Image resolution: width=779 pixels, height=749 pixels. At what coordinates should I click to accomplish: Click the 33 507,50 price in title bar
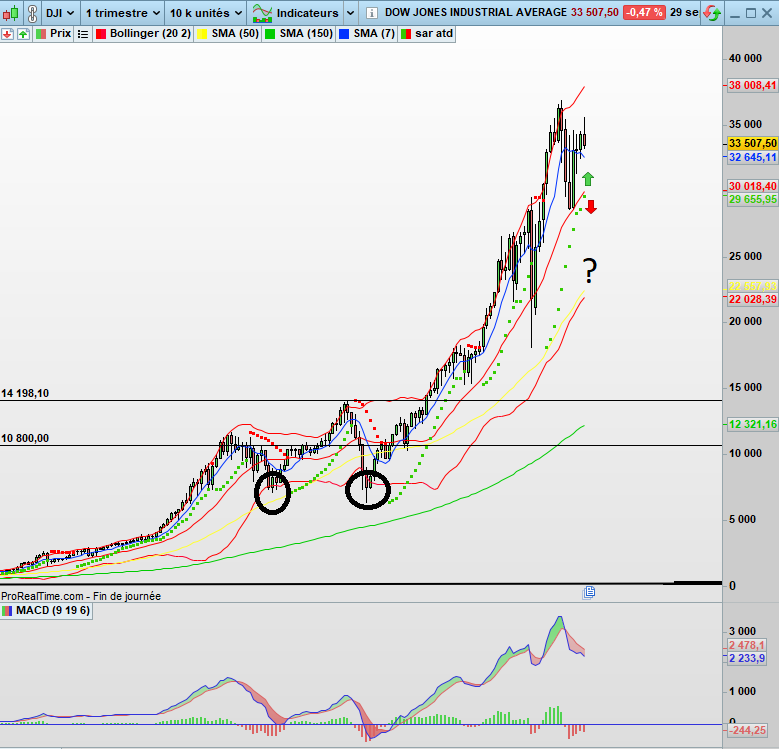coord(595,12)
